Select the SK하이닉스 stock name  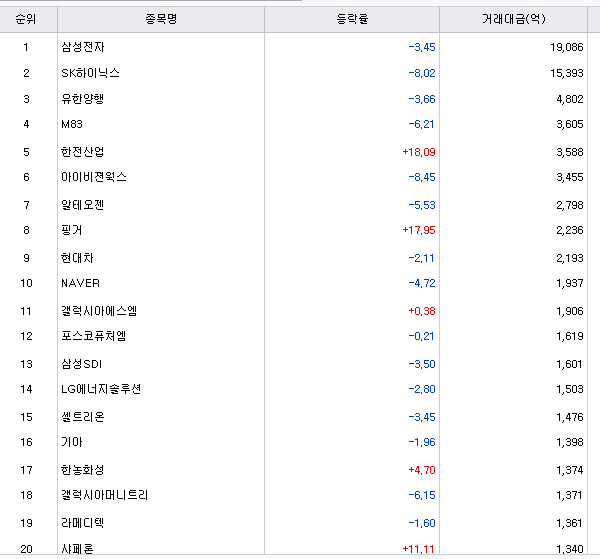90,73
